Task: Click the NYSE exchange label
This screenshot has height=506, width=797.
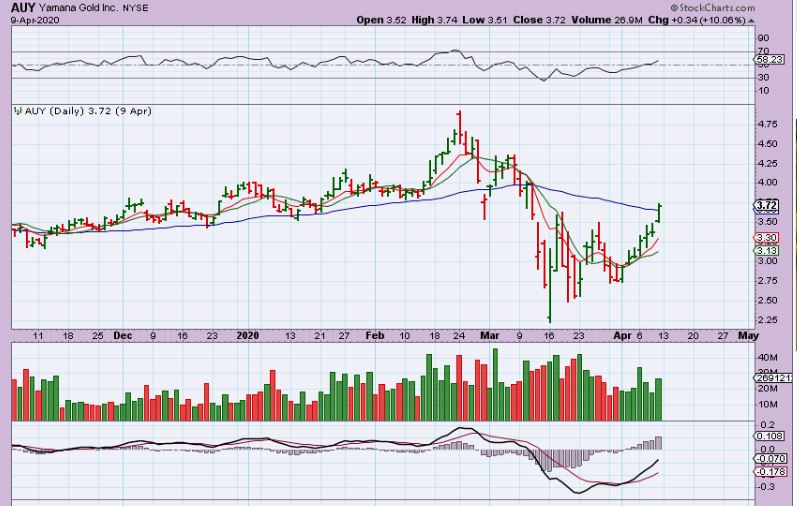Action: point(135,9)
